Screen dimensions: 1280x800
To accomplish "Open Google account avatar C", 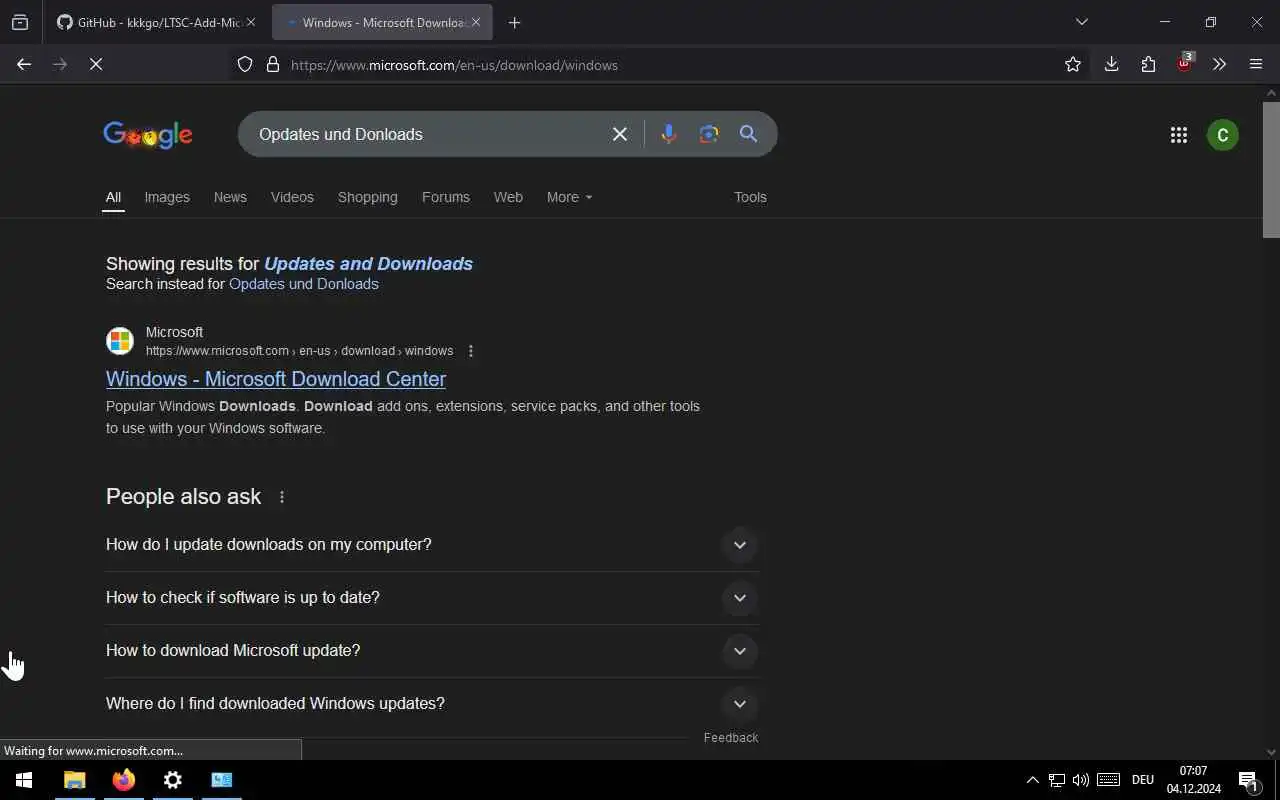I will pos(1222,135).
